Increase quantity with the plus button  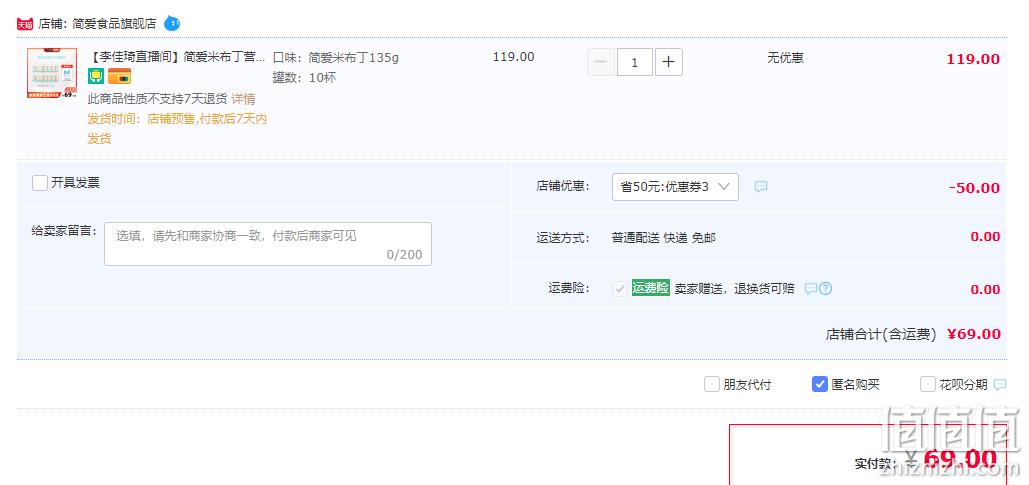coord(669,62)
